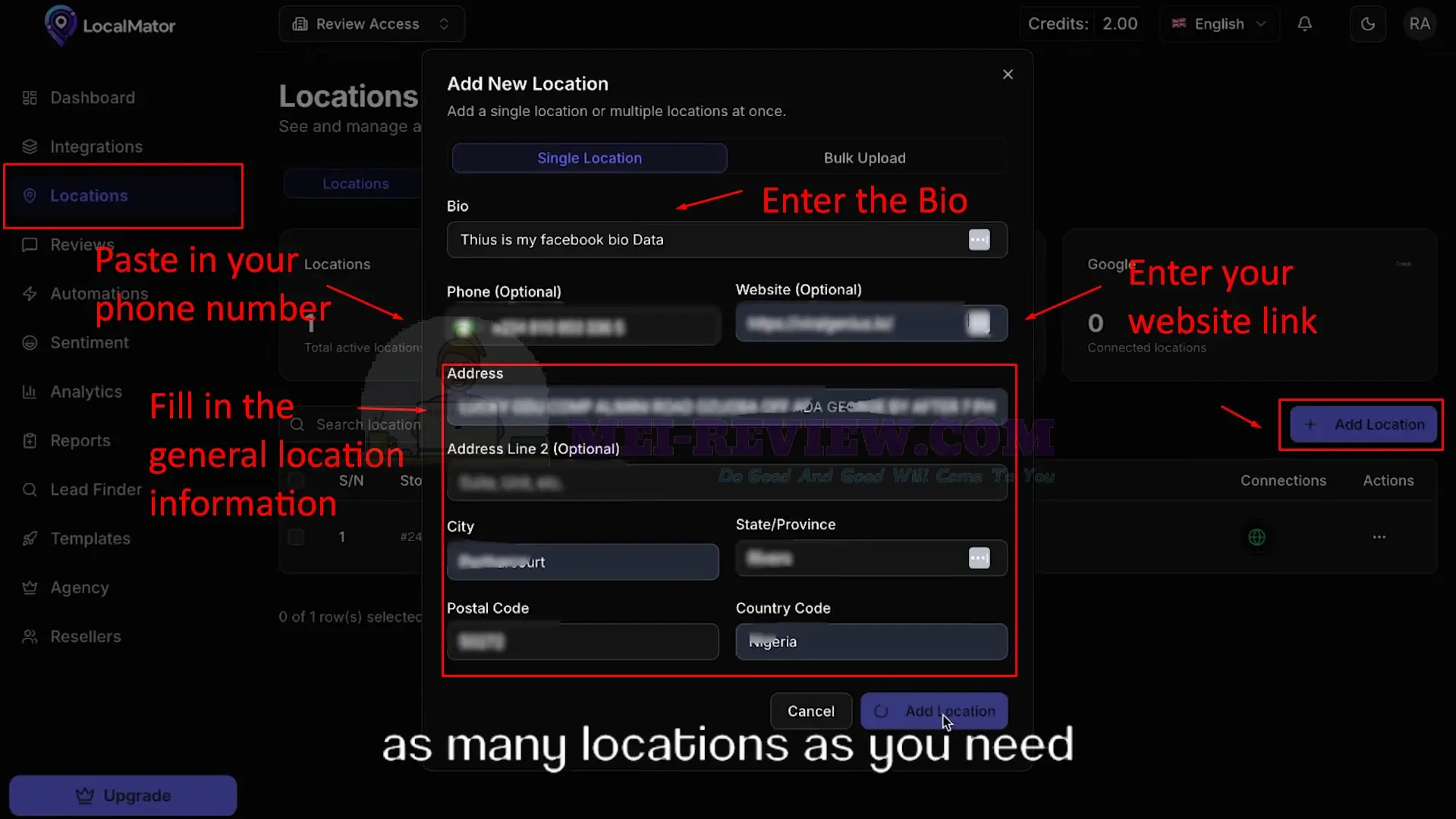The height and width of the screenshot is (819, 1456).
Task: Click the Analytics bar chart icon
Action: pos(30,392)
